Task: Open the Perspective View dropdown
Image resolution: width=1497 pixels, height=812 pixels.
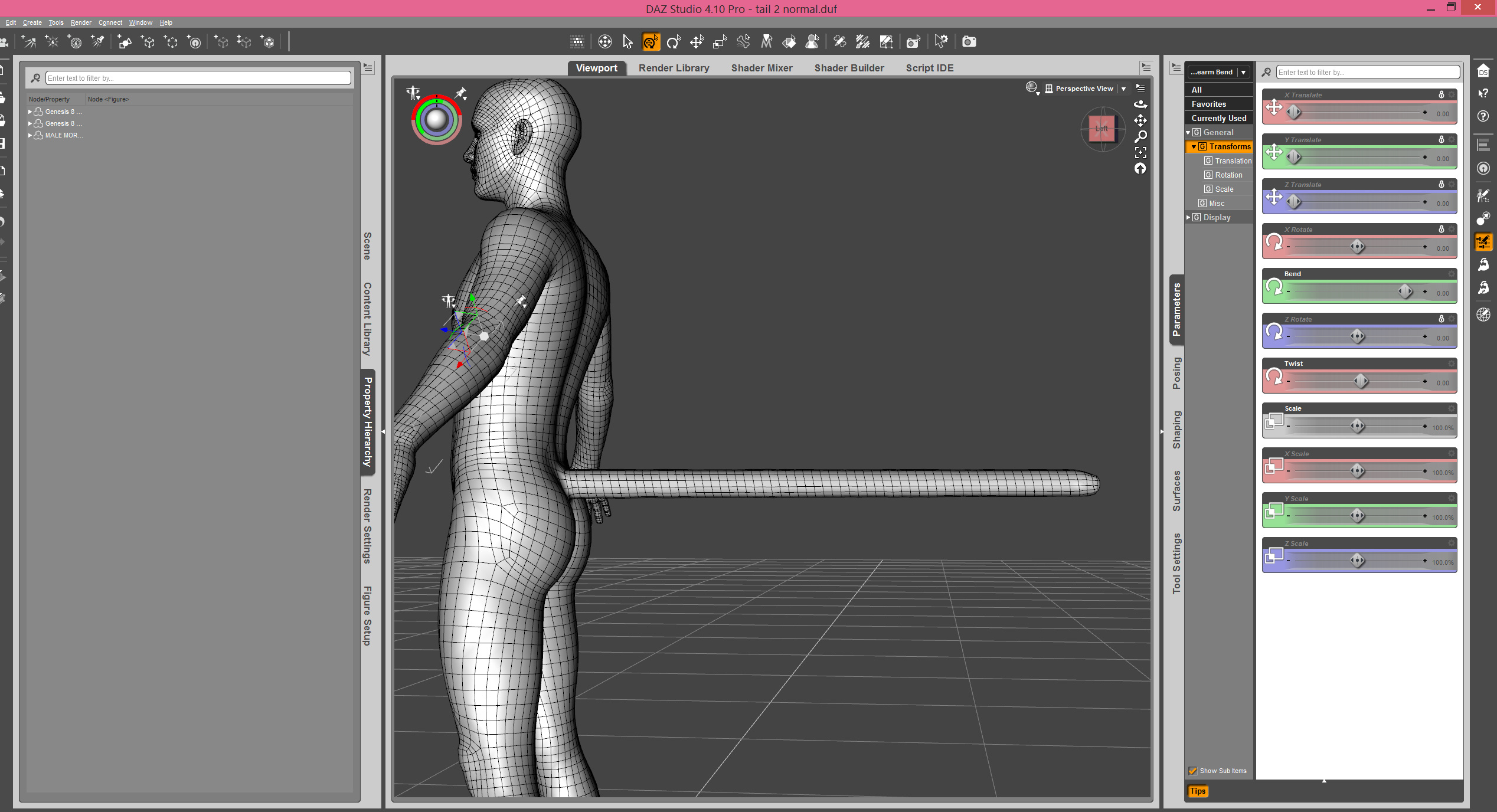Action: [1124, 89]
